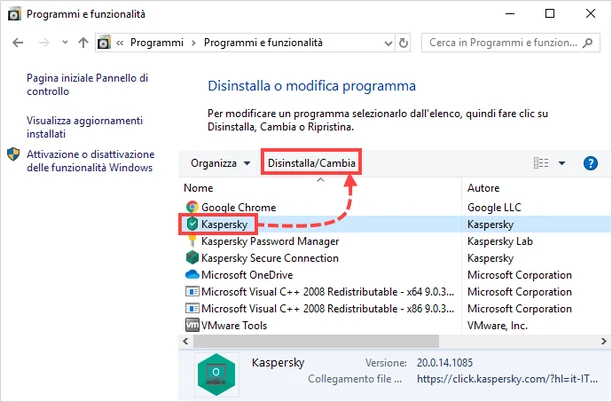Open Attivazione o disattivazione delle funzionalità Windows

tap(91, 161)
